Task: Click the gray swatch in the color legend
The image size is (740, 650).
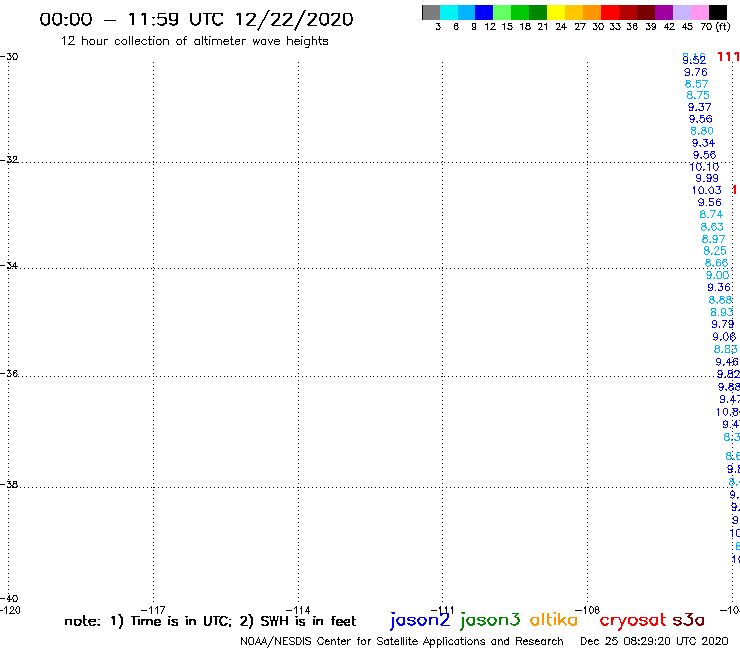Action: (431, 12)
